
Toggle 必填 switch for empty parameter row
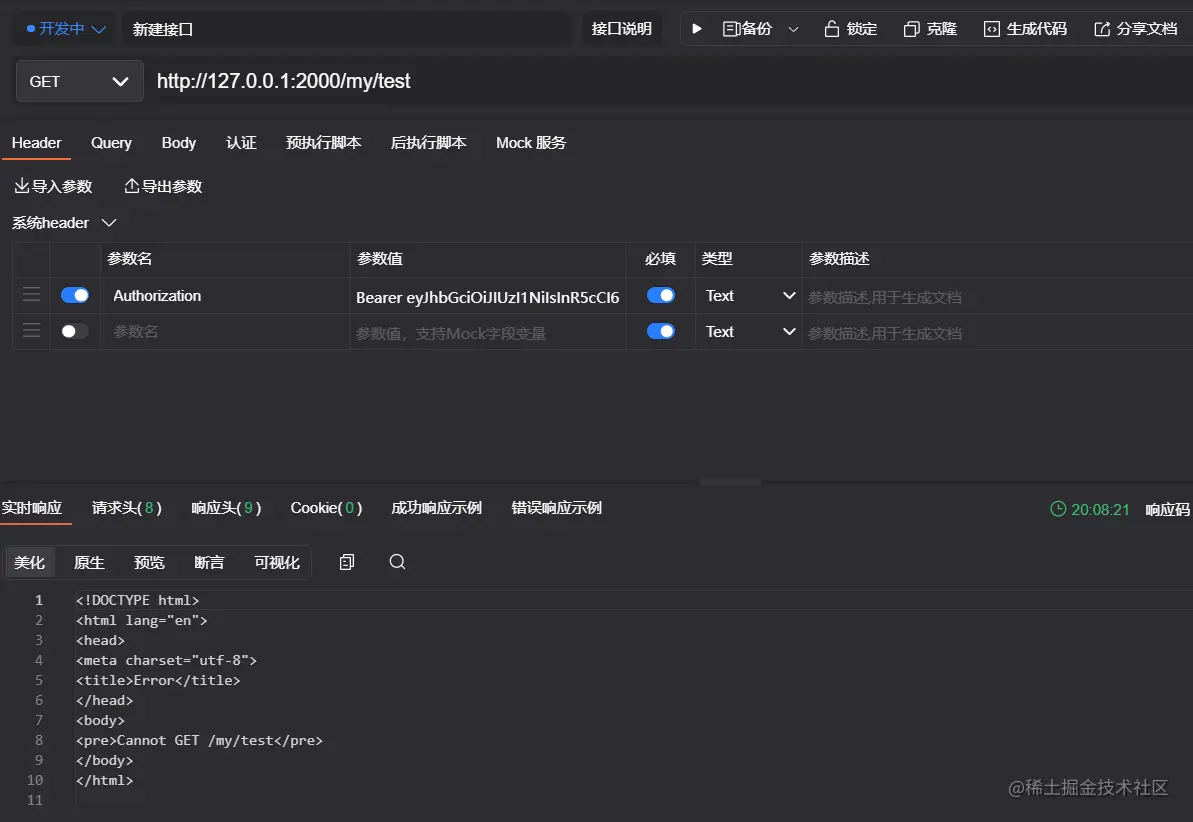(x=660, y=331)
